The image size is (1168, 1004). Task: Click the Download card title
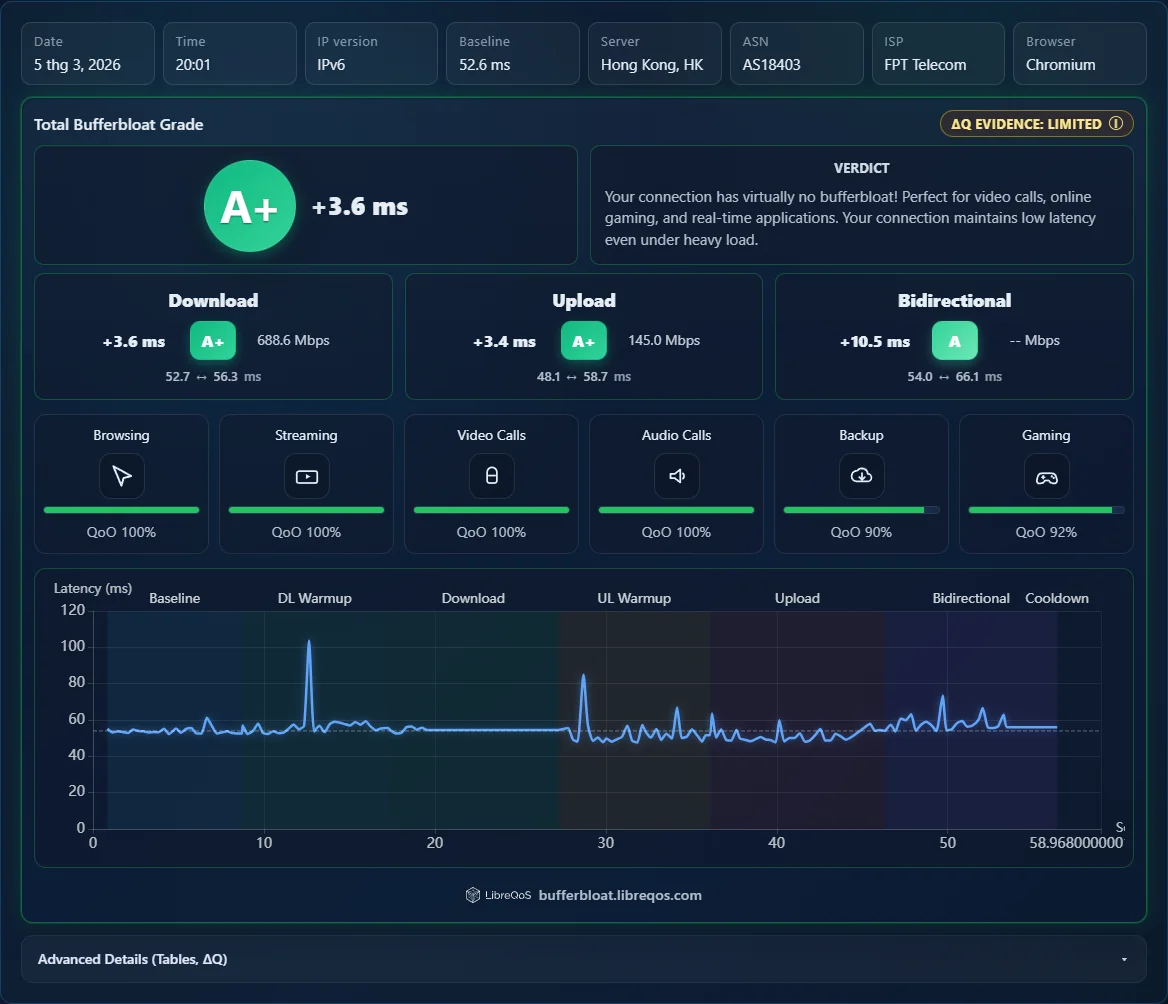tap(213, 301)
